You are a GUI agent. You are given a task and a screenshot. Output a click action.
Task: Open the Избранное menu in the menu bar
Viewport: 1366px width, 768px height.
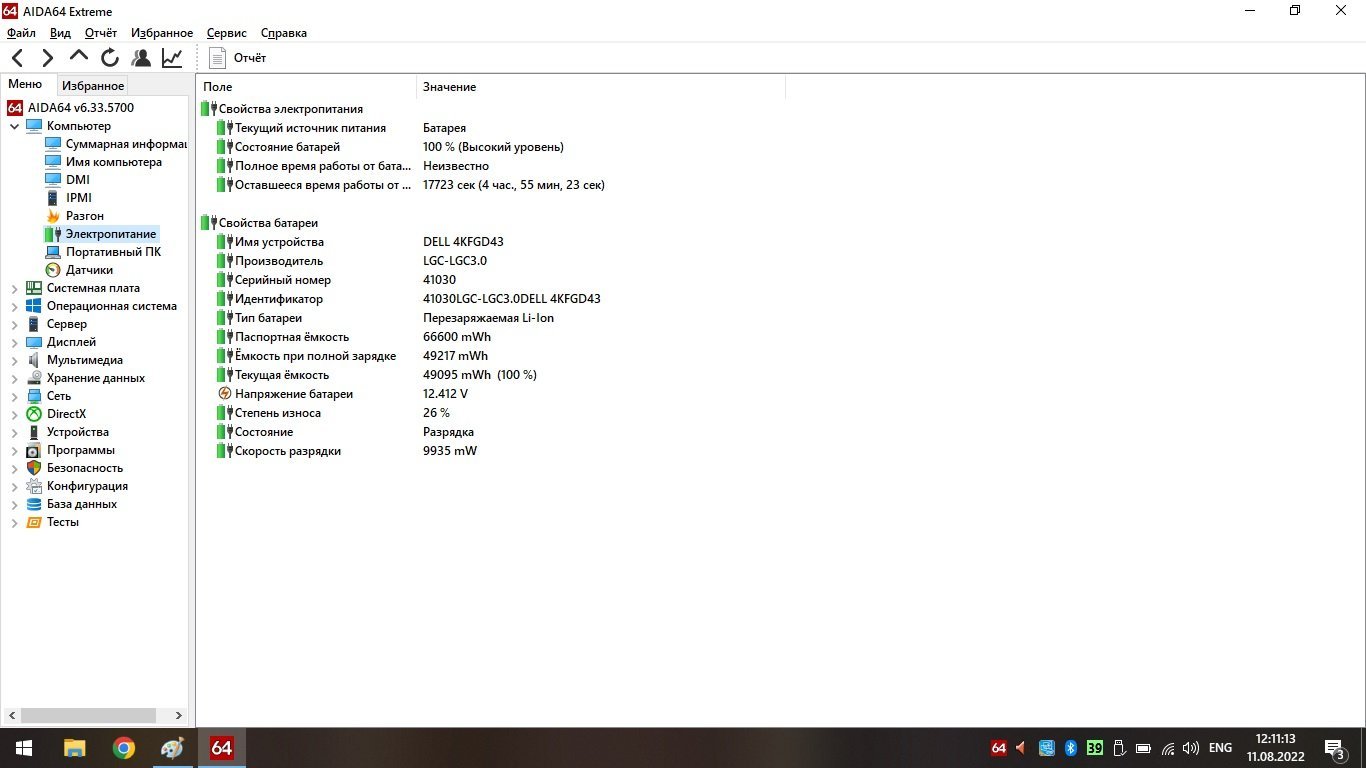162,33
